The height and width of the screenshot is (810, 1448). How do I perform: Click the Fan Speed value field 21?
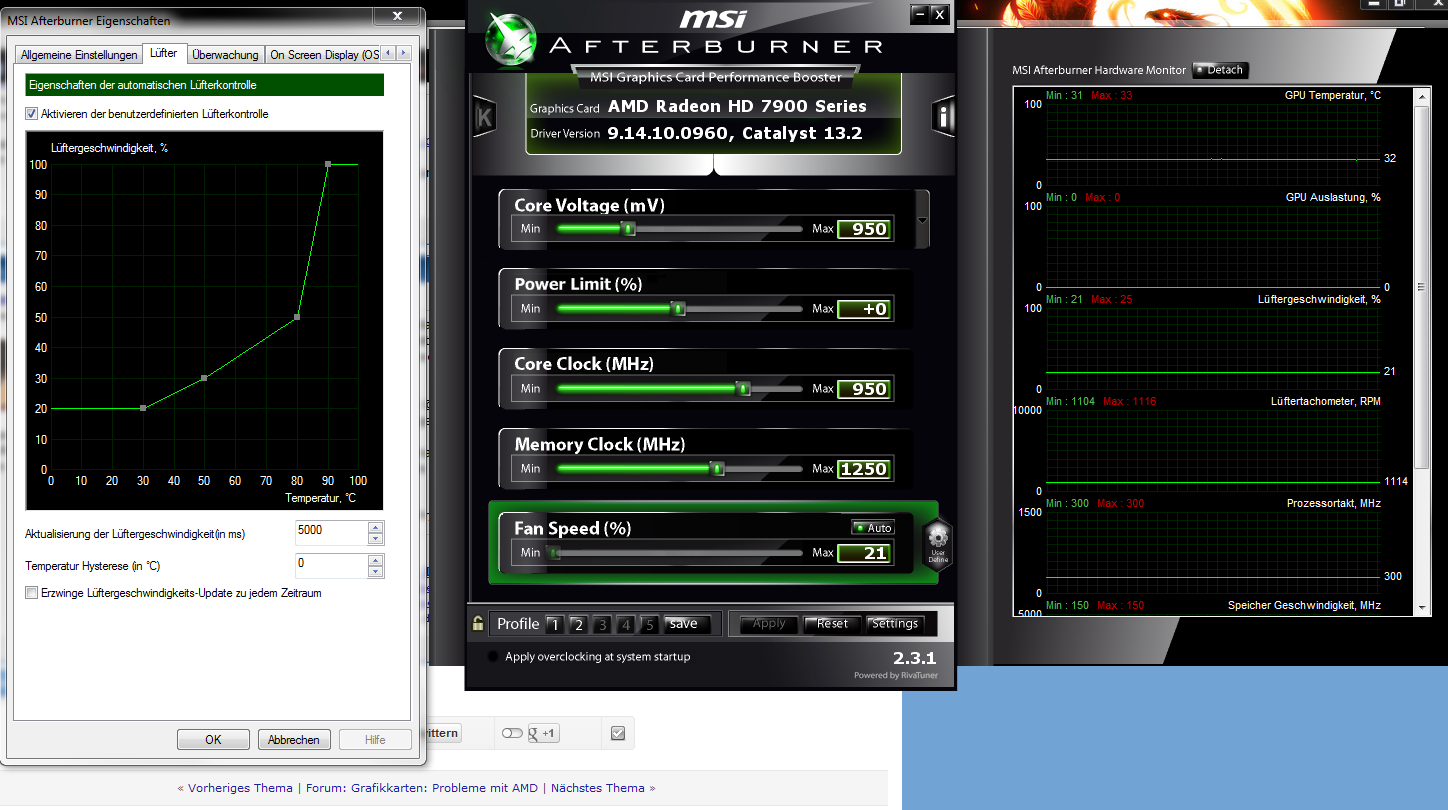(x=863, y=553)
